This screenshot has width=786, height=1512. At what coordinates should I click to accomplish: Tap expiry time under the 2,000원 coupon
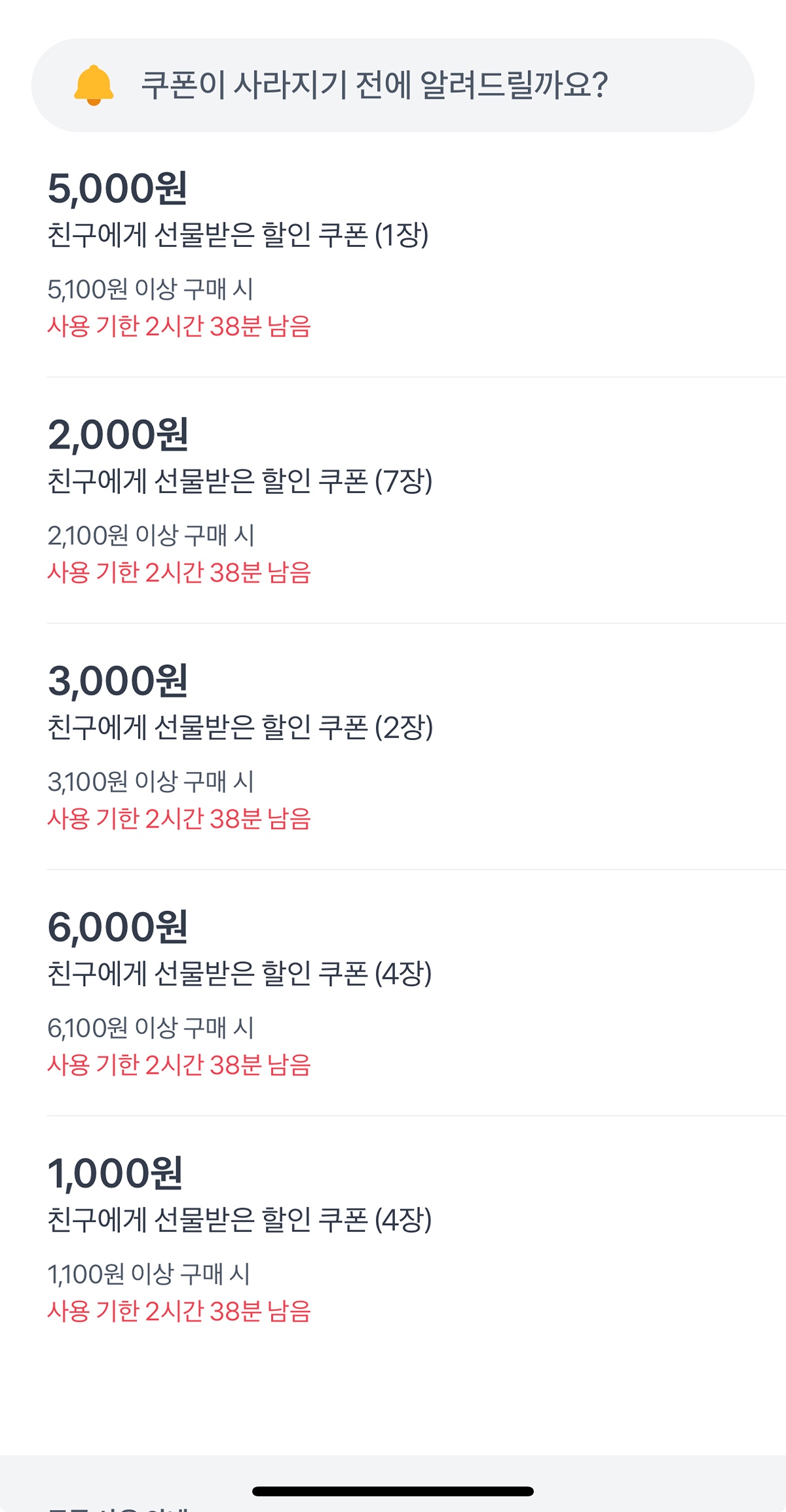[179, 572]
